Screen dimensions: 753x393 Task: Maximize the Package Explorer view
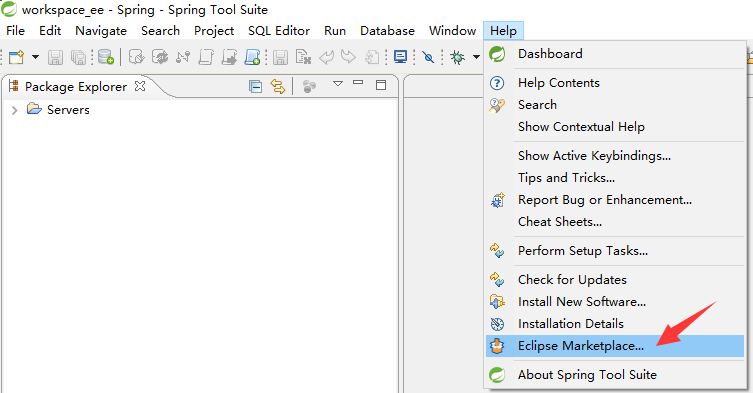coord(381,85)
